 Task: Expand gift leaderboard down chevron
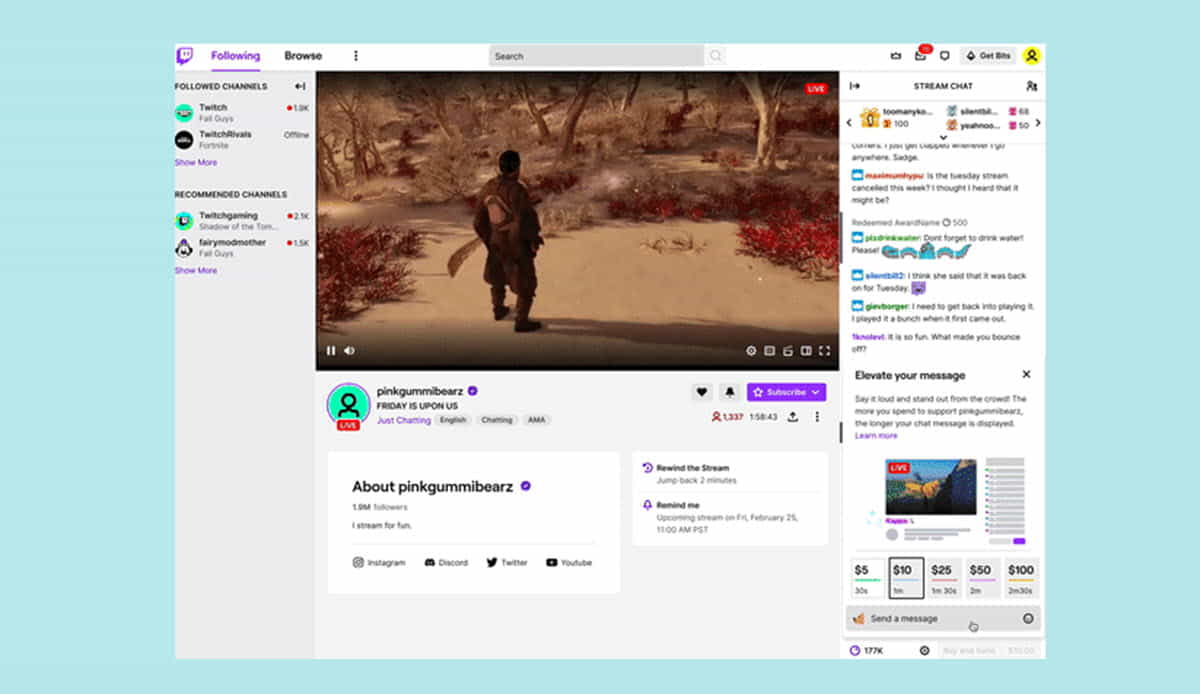(943, 137)
